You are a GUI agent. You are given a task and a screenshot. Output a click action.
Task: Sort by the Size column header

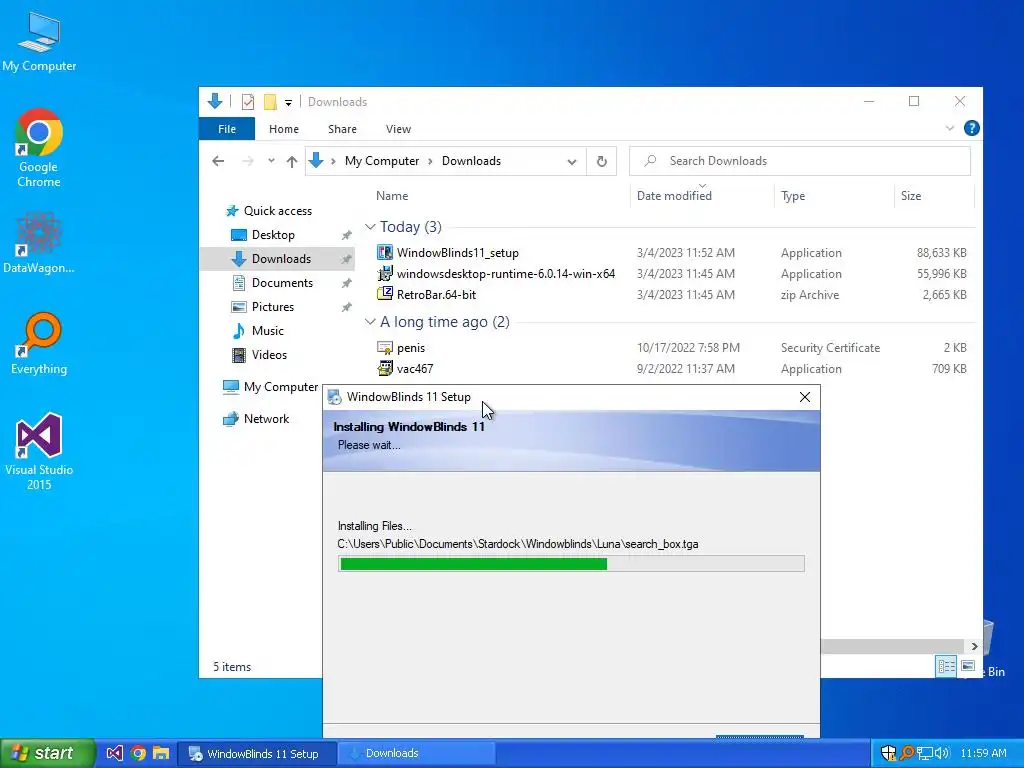(x=911, y=196)
